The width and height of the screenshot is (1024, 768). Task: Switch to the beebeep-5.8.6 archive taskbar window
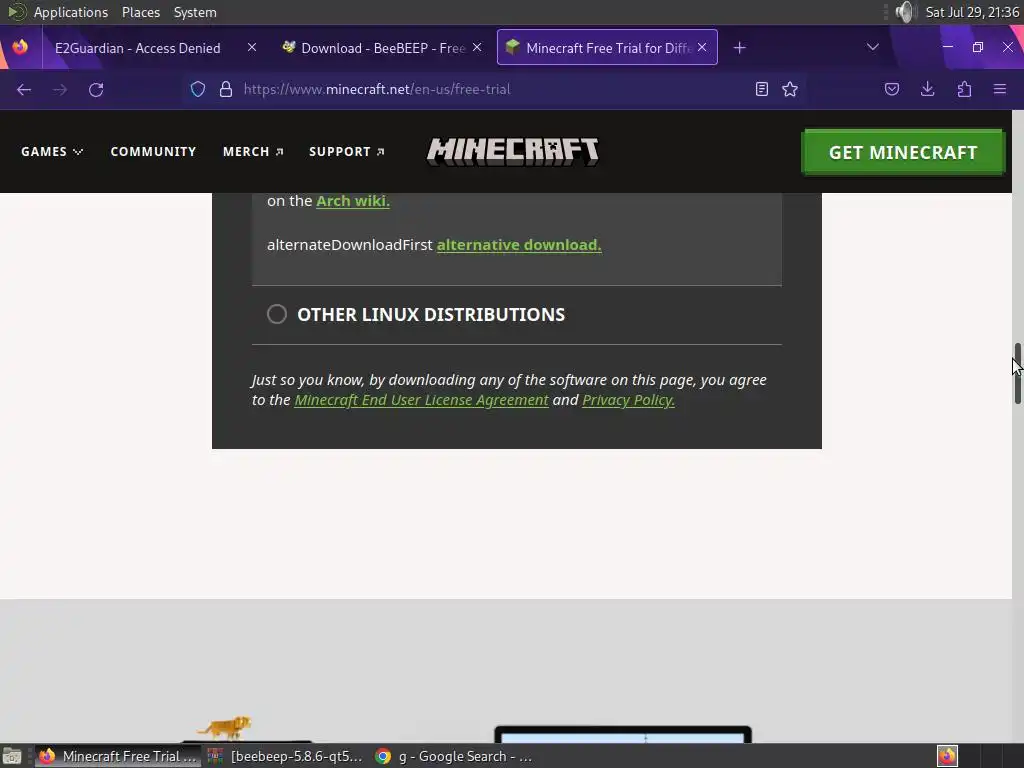tap(285, 756)
